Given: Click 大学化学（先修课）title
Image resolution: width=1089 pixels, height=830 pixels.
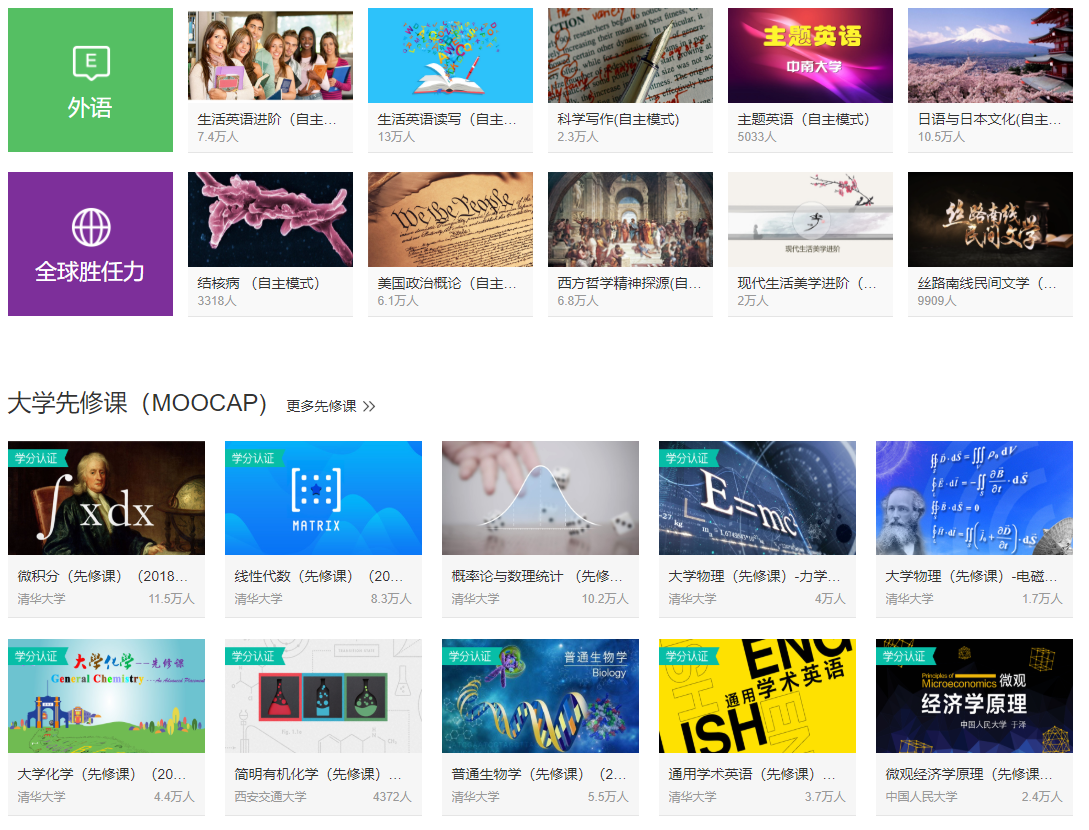Looking at the screenshot, I should coord(101,774).
